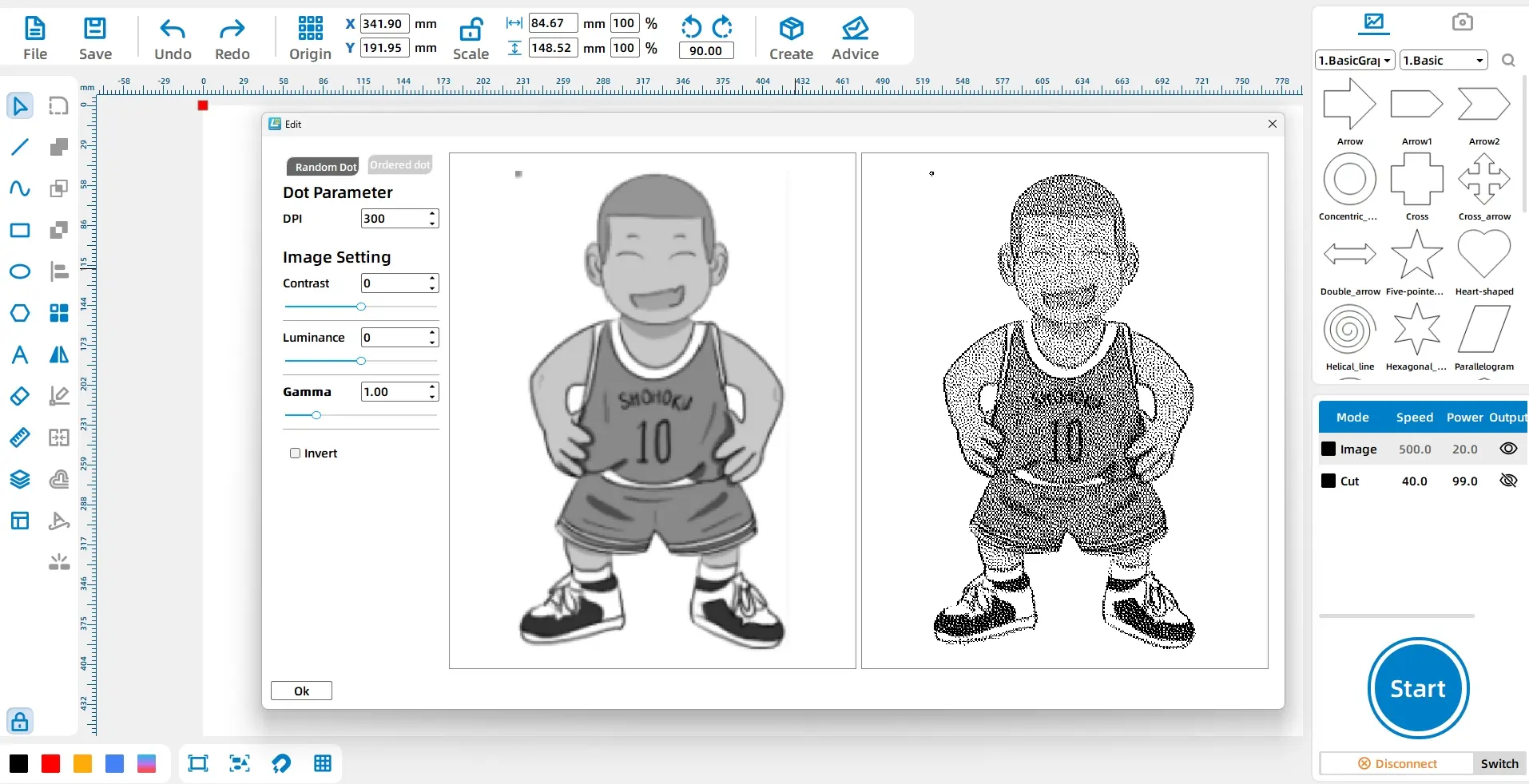The image size is (1529, 784).
Task: Pick the red color swatch
Action: (50, 764)
